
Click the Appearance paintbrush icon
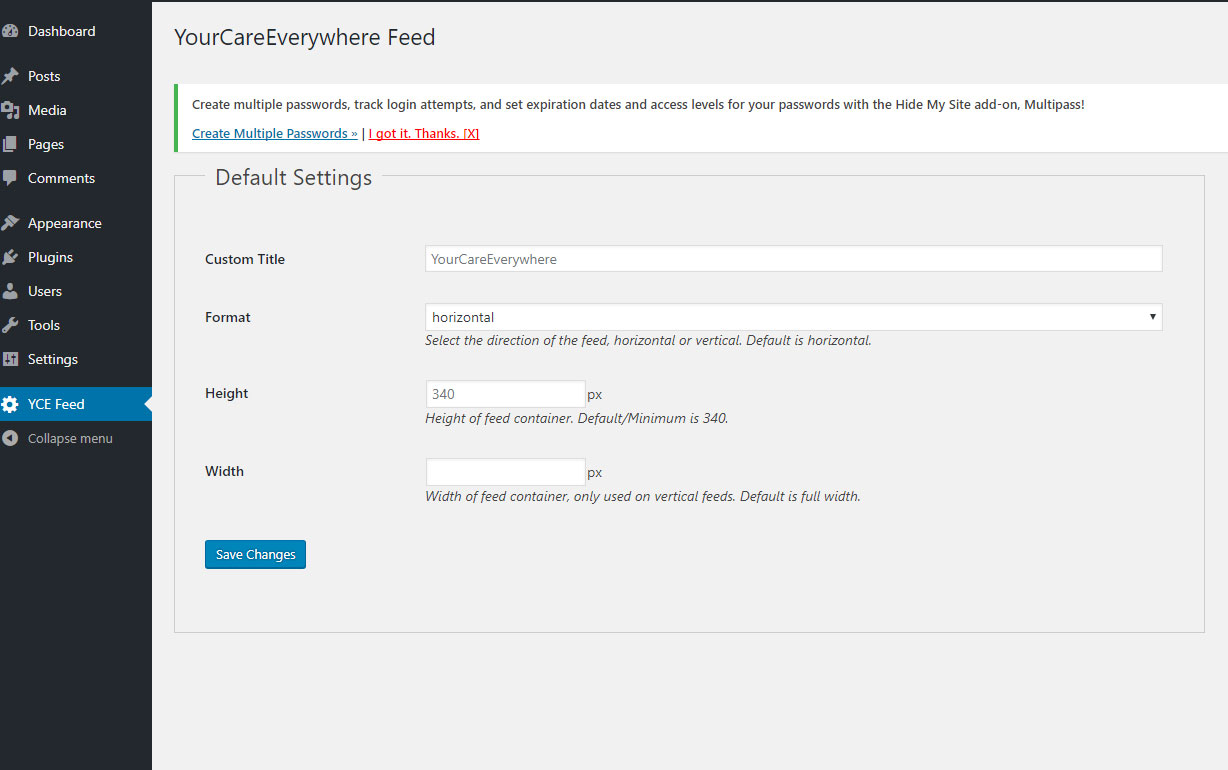pyautogui.click(x=10, y=223)
